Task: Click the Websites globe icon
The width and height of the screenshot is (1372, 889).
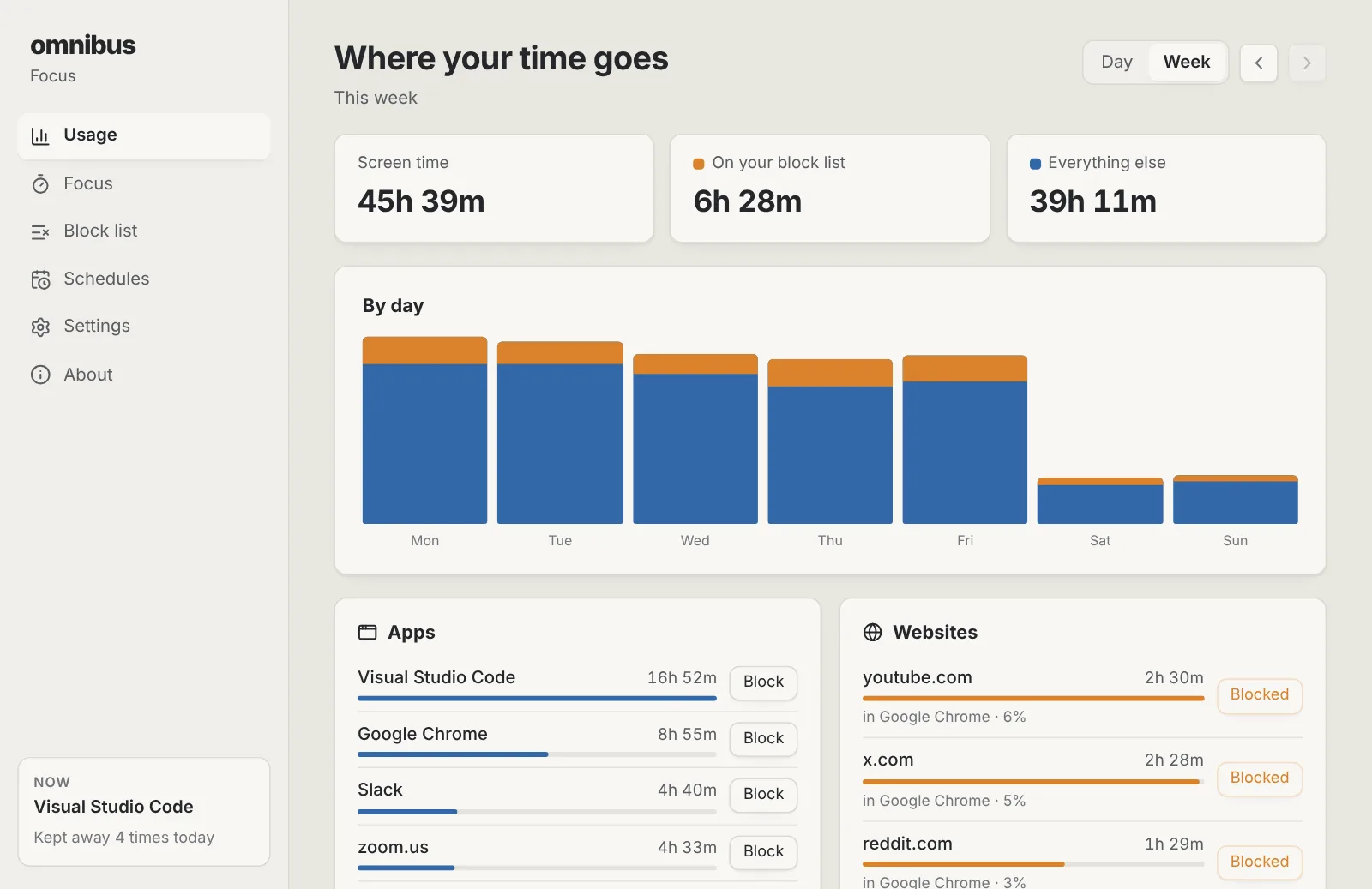Action: point(872,632)
